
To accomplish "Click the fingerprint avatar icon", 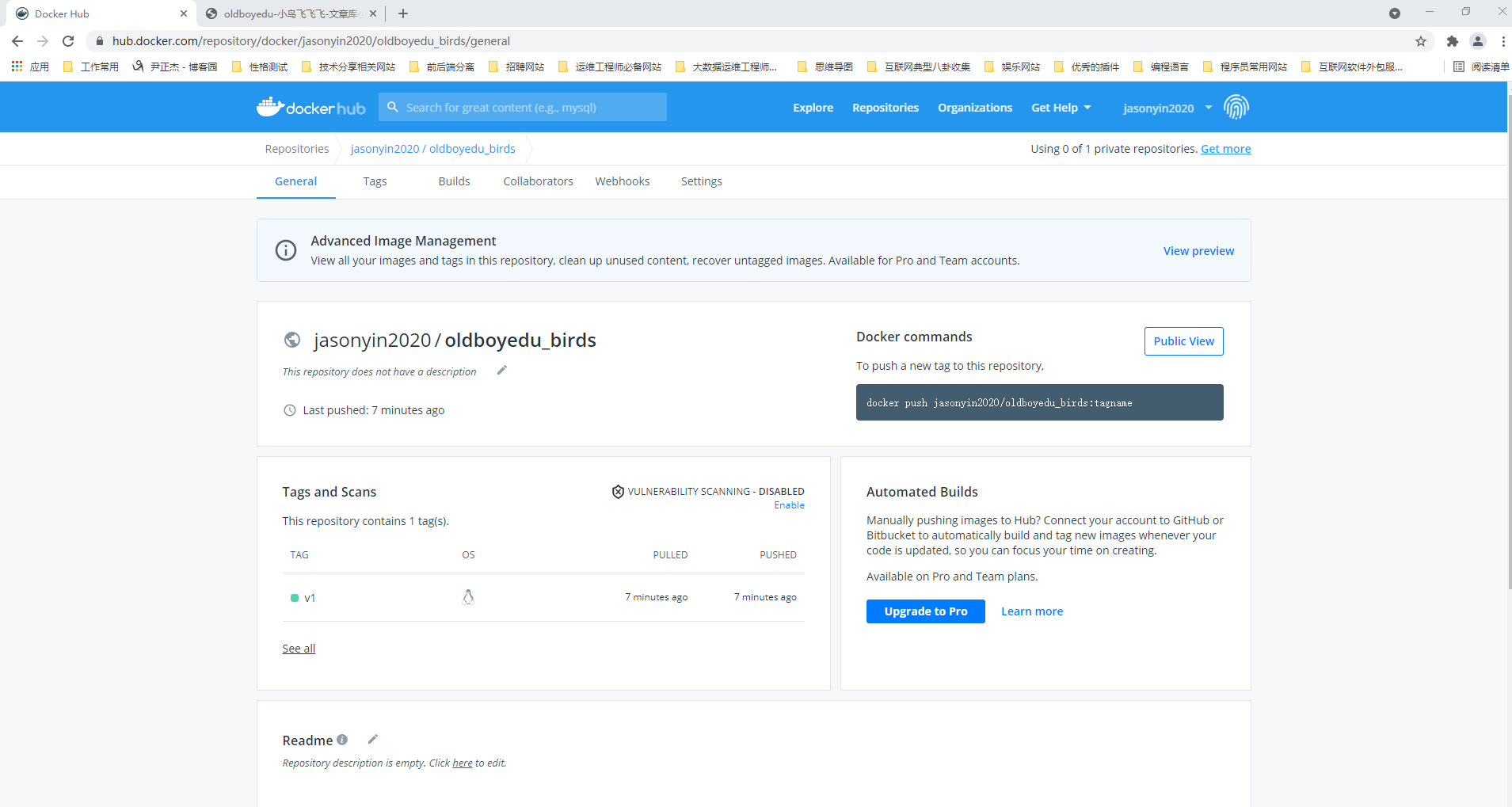I will click(x=1236, y=107).
